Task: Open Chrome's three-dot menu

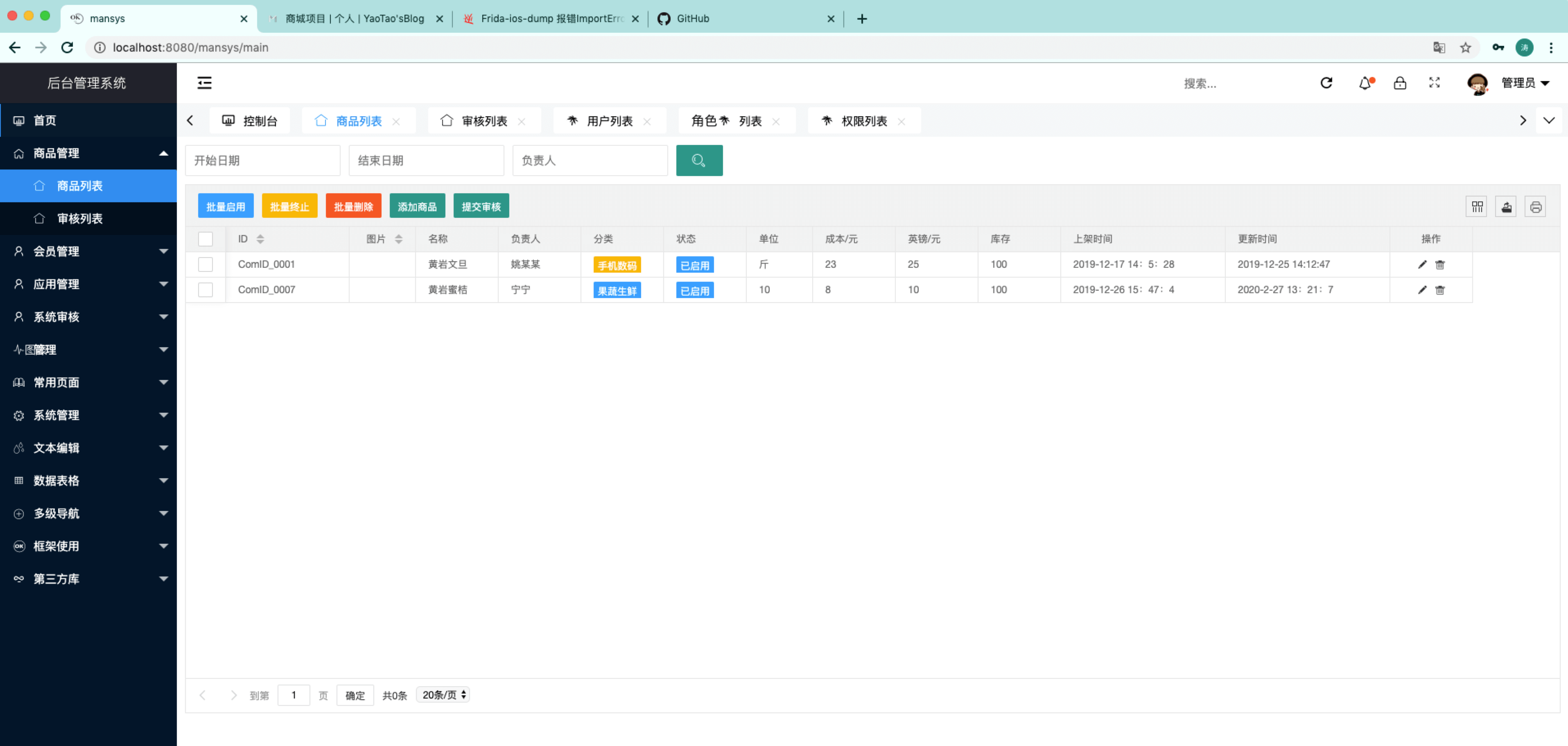Action: coord(1551,47)
